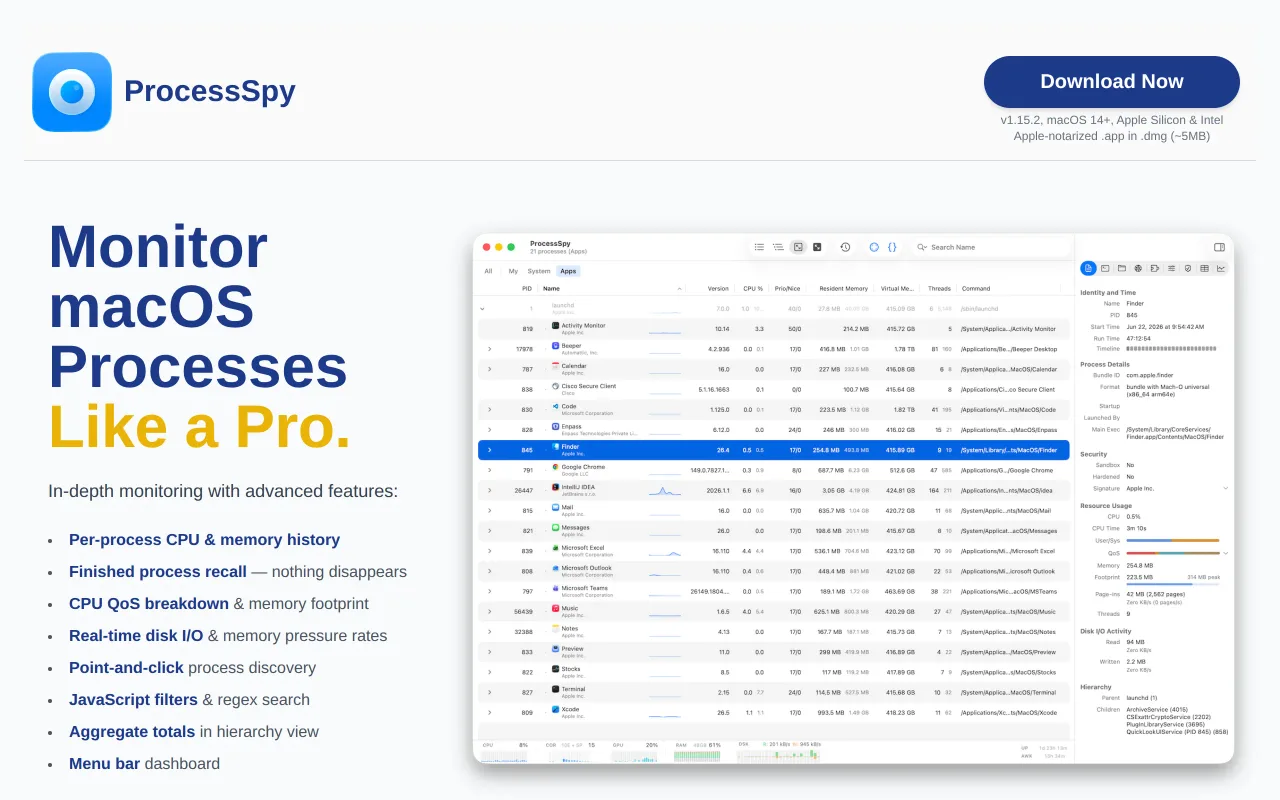
Task: Open the search options magnifier dropdown
Action: click(x=922, y=247)
